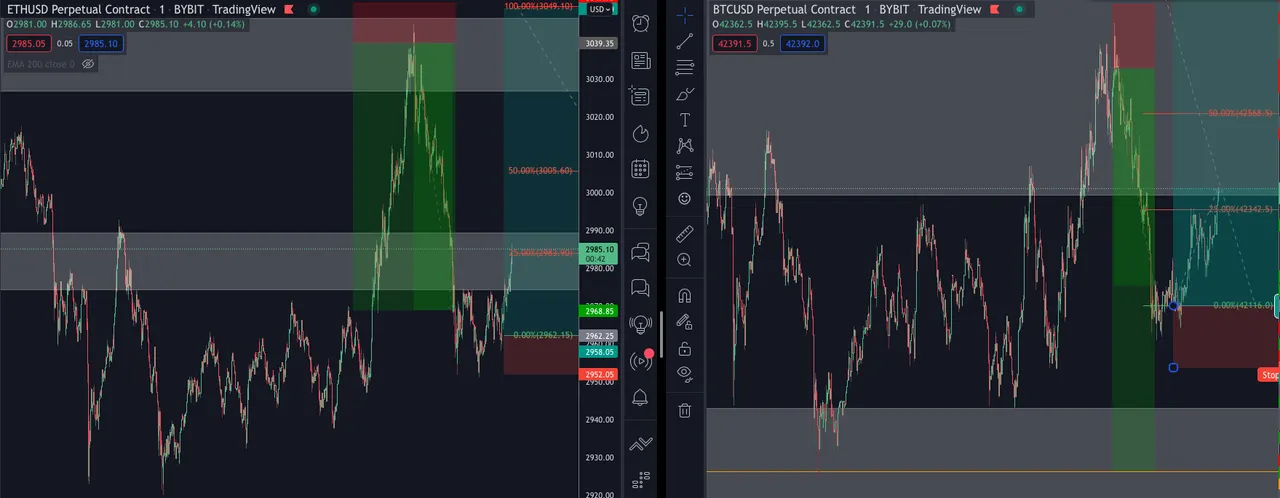This screenshot has height=498, width=1280.
Task: Select the Measure ruler tool
Action: point(684,233)
